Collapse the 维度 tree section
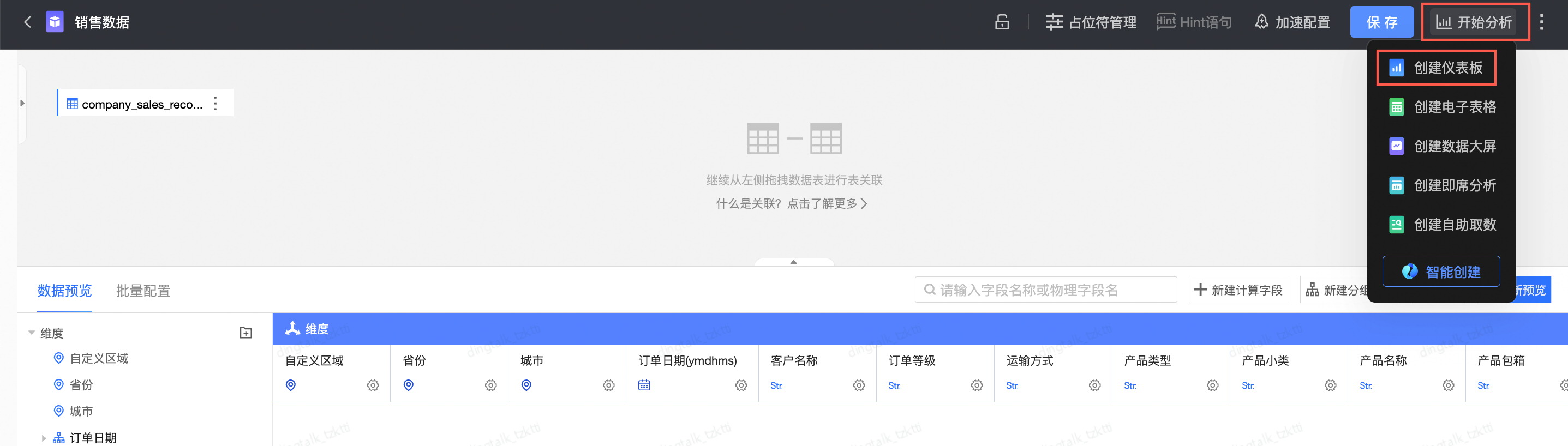Viewport: 1568px width, 446px height. (x=31, y=333)
